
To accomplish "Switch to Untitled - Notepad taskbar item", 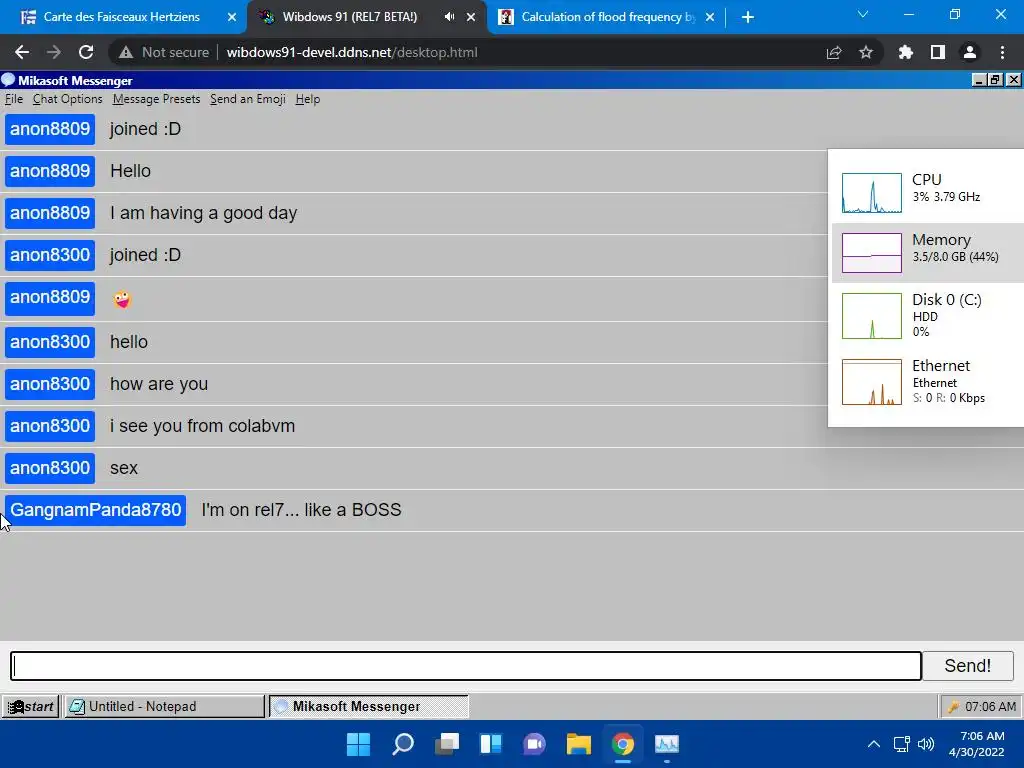I will coord(163,706).
